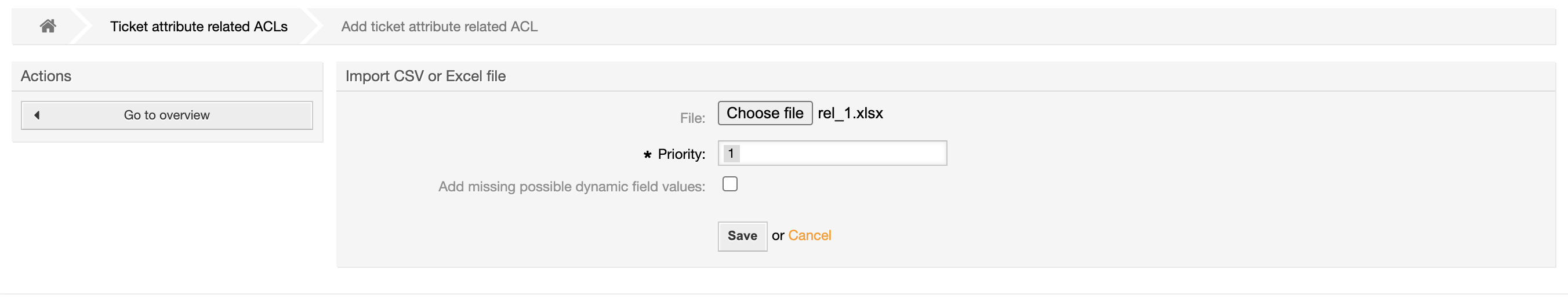Open Ticket attribute related ACLs breadcrumb
This screenshot has height=305, width=1568.
coord(198,27)
